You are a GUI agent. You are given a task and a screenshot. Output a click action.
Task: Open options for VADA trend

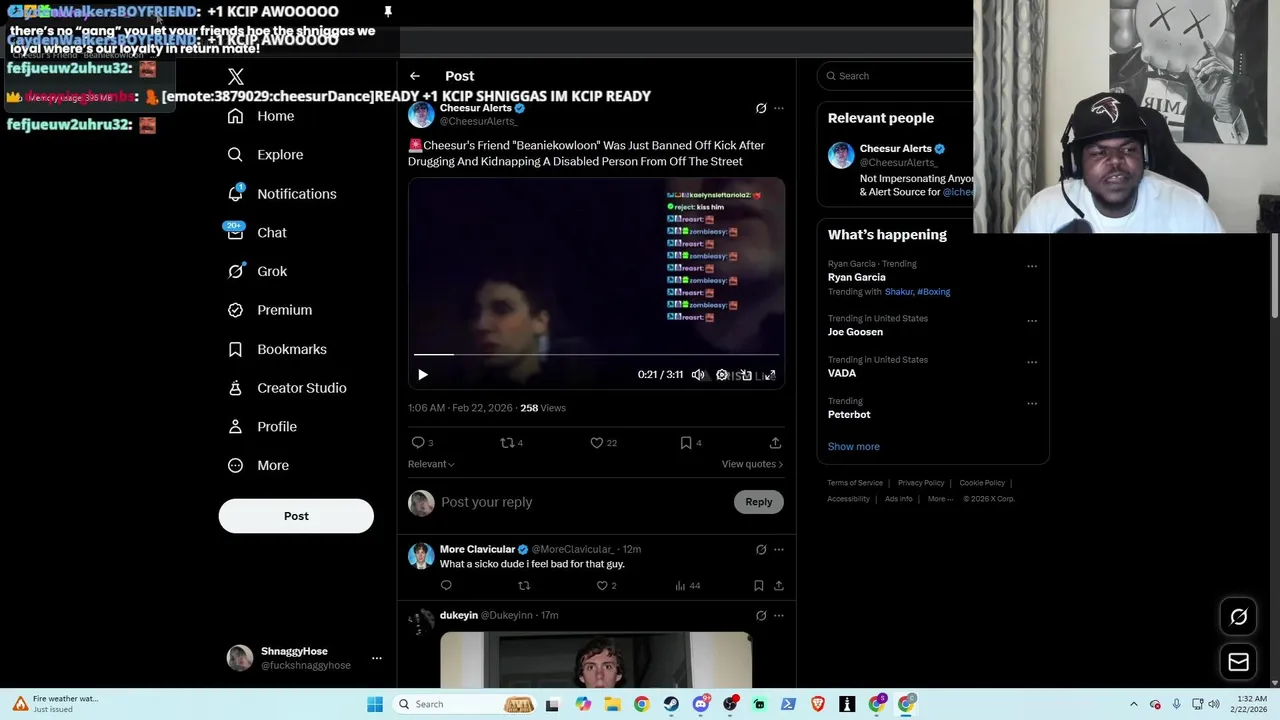pos(1032,362)
